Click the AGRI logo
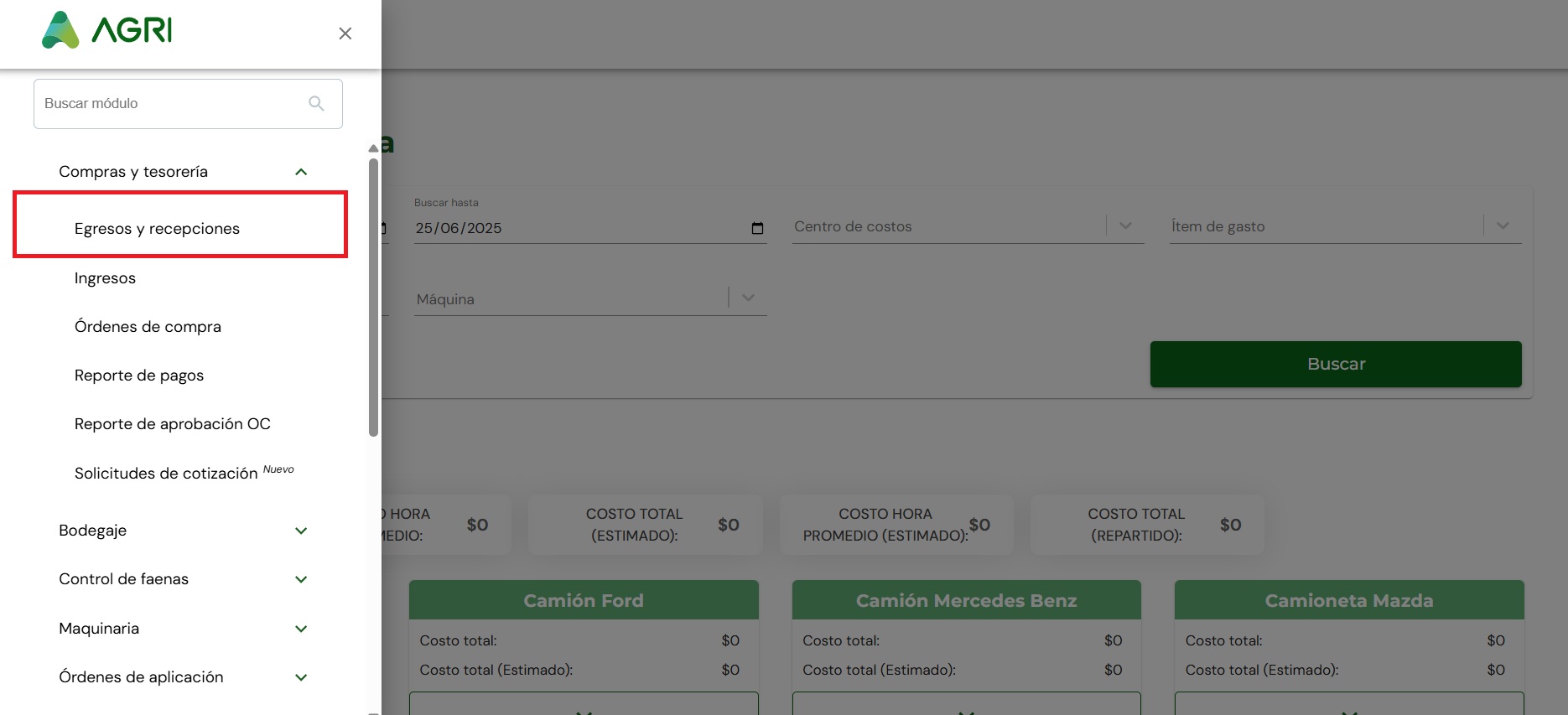This screenshot has height=715, width=1568. 107,30
